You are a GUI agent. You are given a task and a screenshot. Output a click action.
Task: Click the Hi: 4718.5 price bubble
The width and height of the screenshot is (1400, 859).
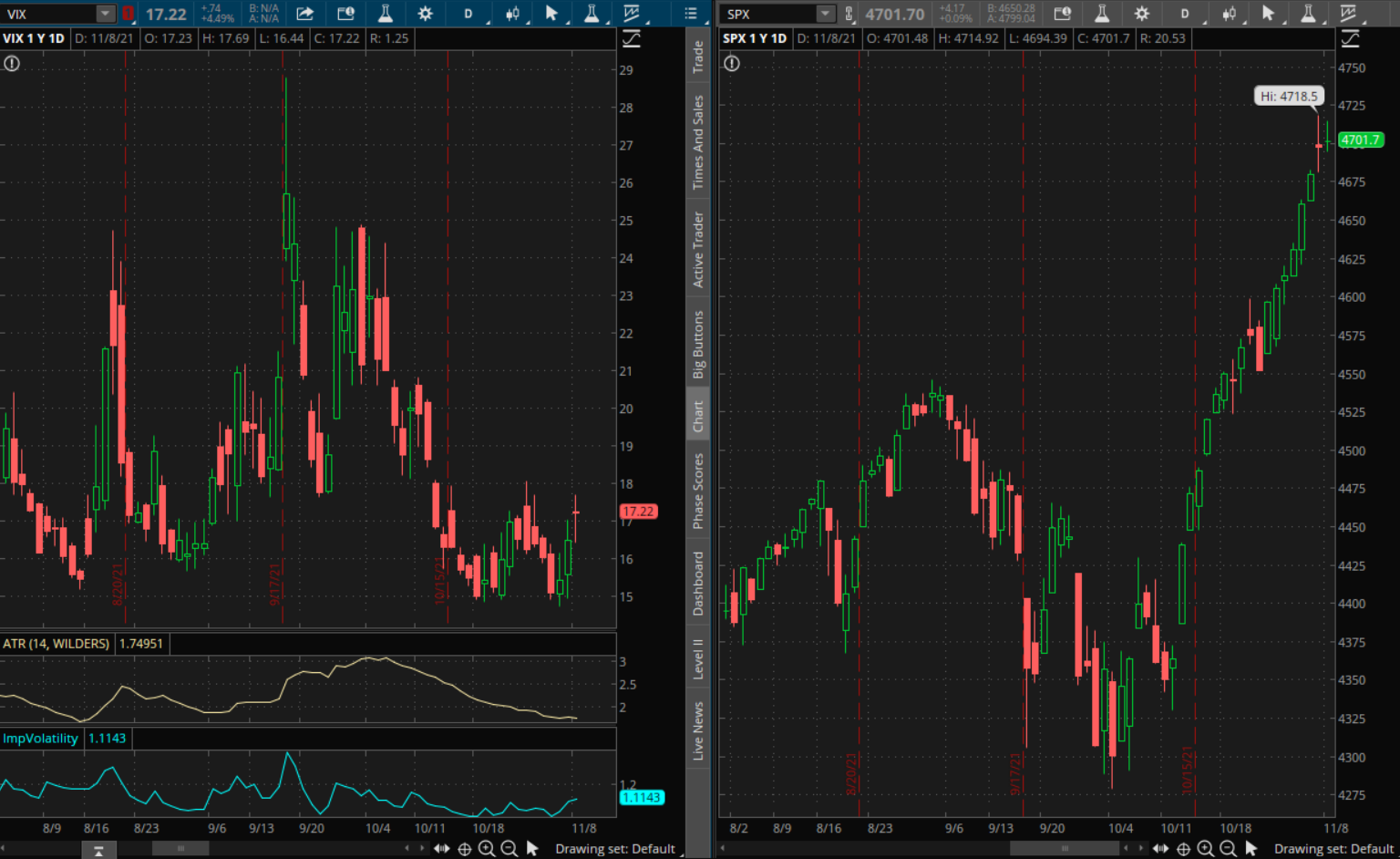(1289, 96)
